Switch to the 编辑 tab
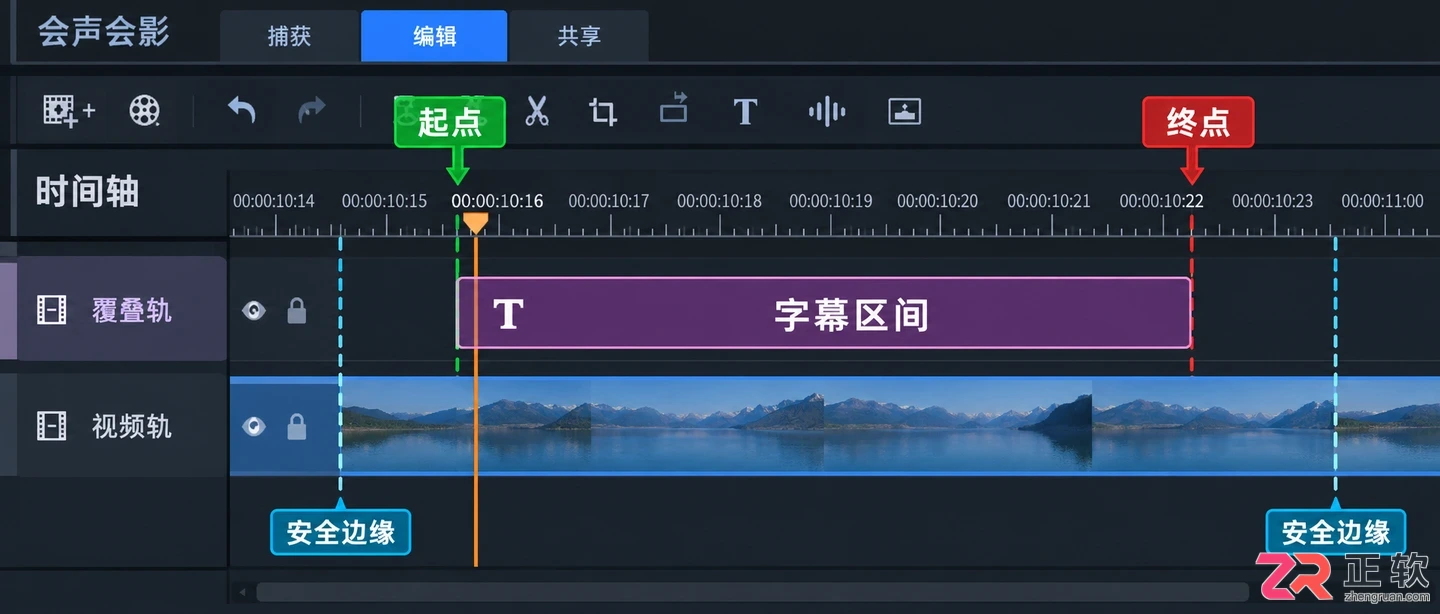This screenshot has width=1440, height=614. [434, 37]
